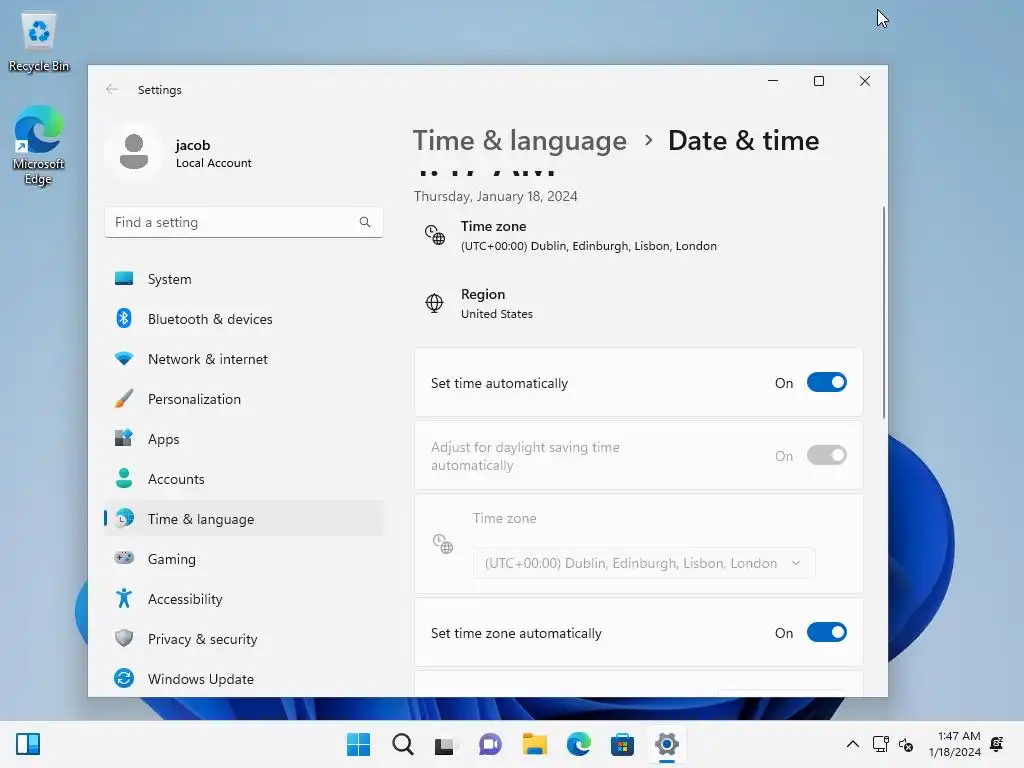
Task: Click the Settings taskbar gear icon
Action: click(x=667, y=744)
